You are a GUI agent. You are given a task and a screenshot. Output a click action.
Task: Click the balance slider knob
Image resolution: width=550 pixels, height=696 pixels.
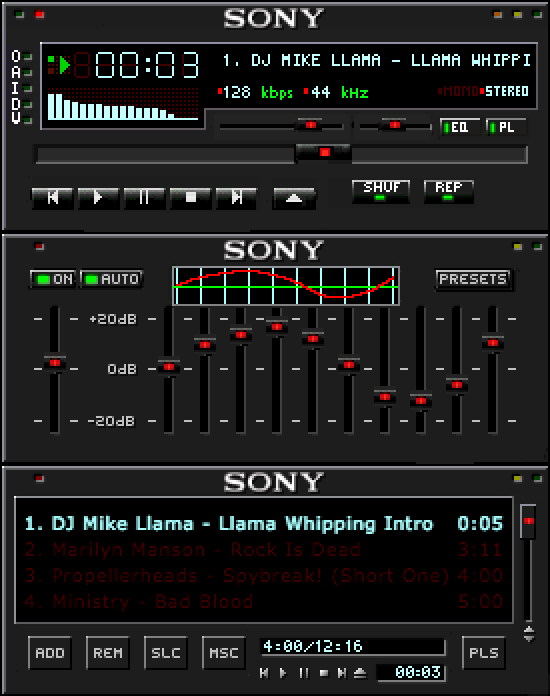coord(394,125)
